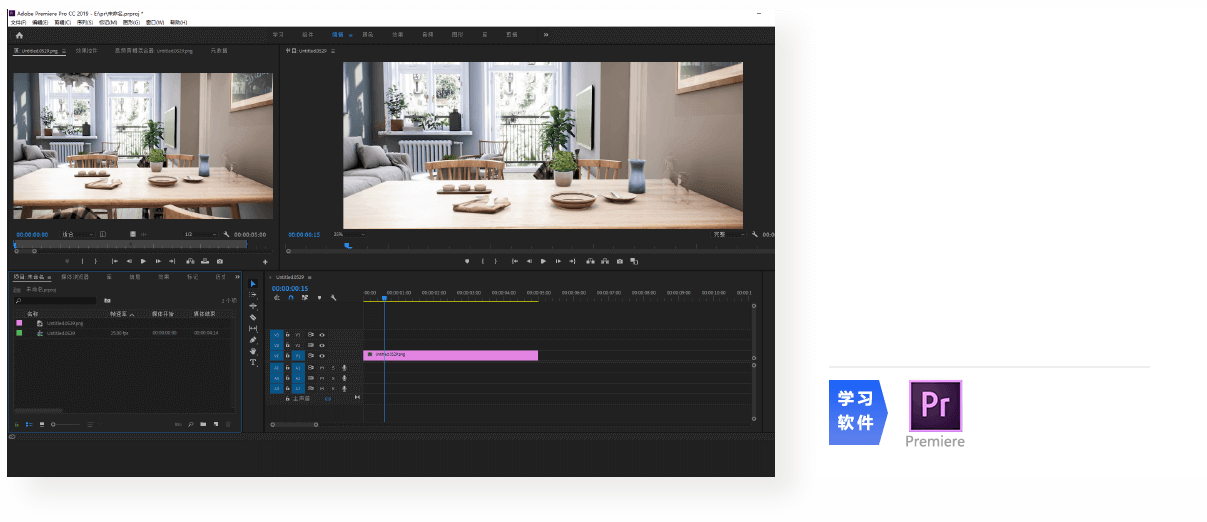Image resolution: width=1207 pixels, height=522 pixels.
Task: Switch Project panel to list view
Action: click(x=29, y=424)
